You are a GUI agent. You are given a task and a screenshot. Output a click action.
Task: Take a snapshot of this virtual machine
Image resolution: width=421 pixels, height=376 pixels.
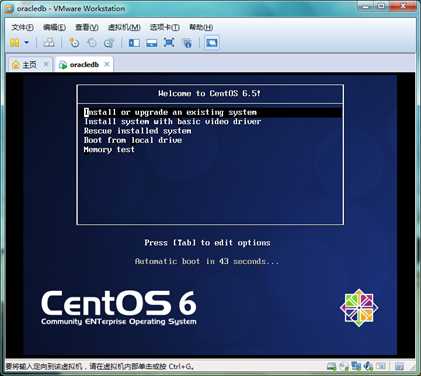(74, 43)
